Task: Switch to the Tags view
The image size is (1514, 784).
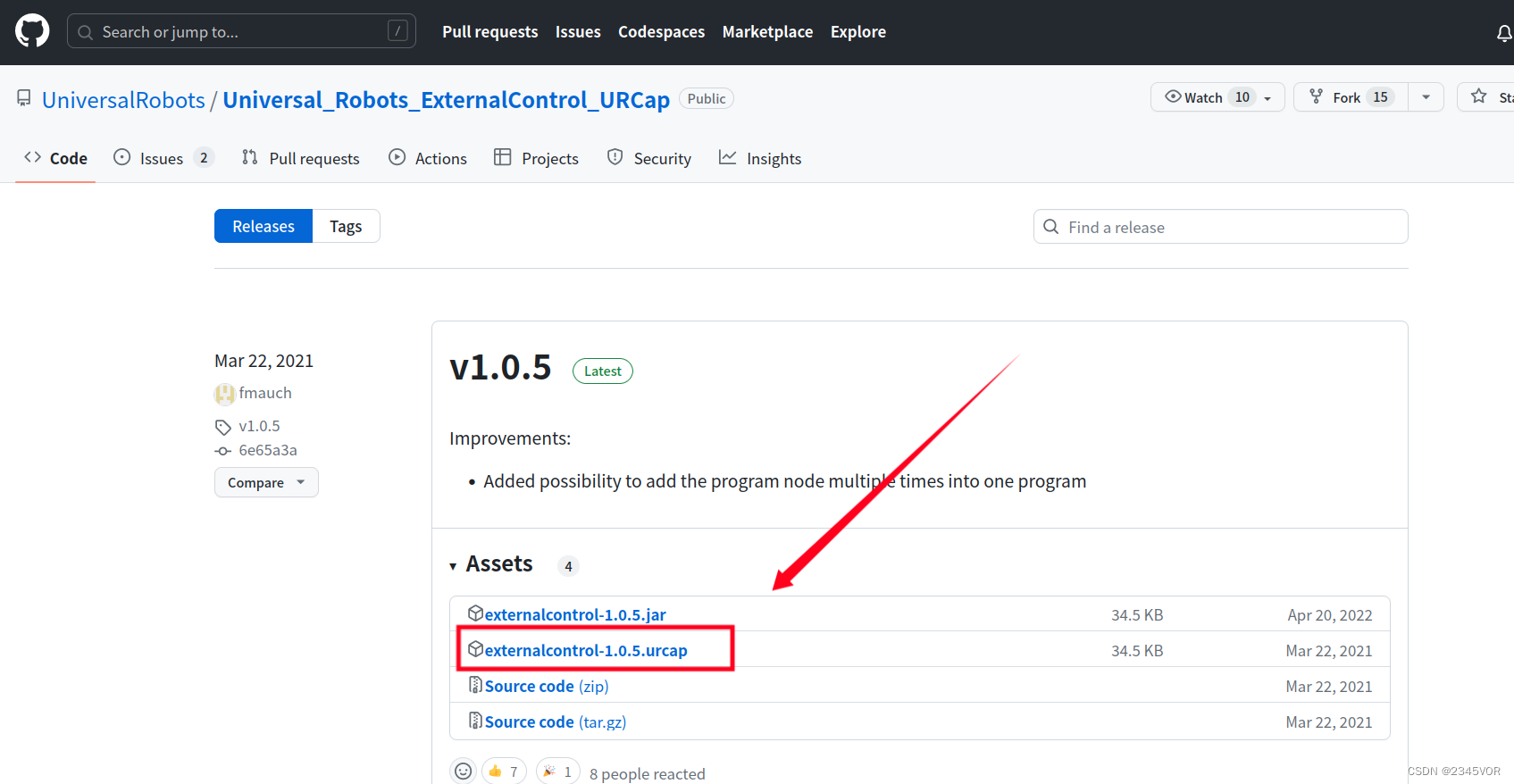Action: tap(346, 226)
